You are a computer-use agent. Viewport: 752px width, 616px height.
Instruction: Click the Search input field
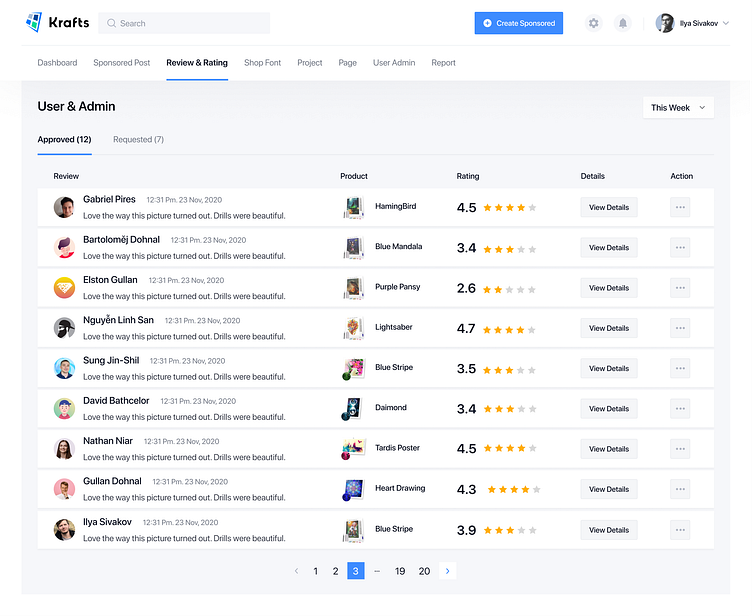coord(184,23)
